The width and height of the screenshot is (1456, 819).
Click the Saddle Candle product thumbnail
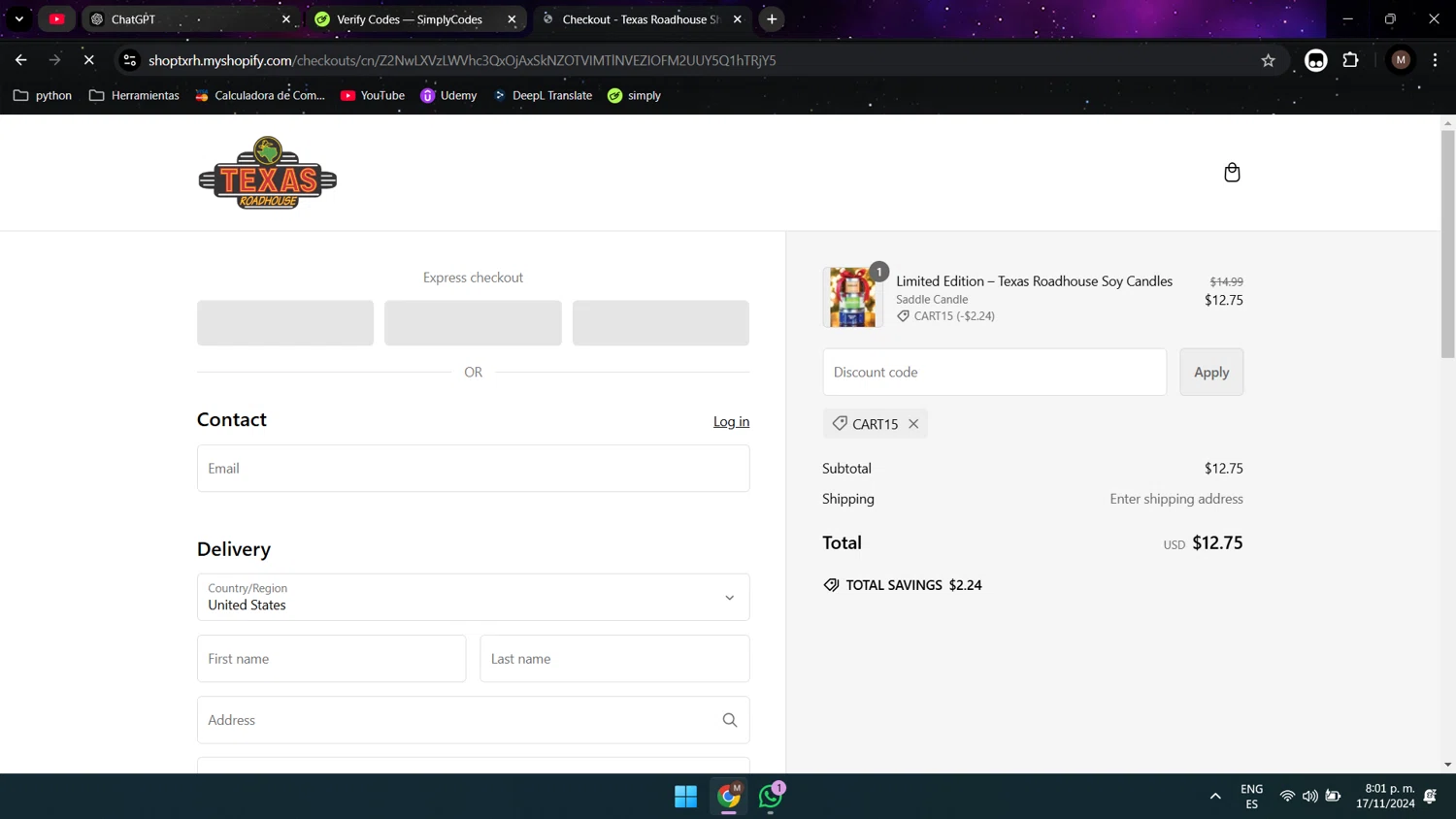coord(852,297)
